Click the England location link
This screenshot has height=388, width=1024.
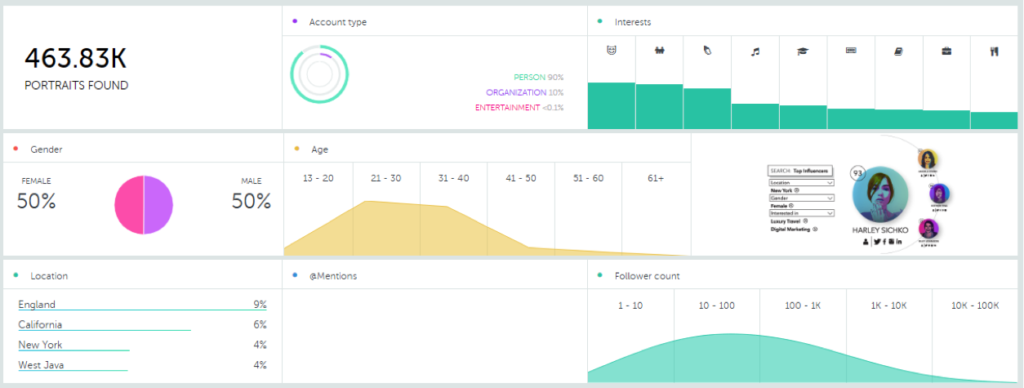(37, 304)
